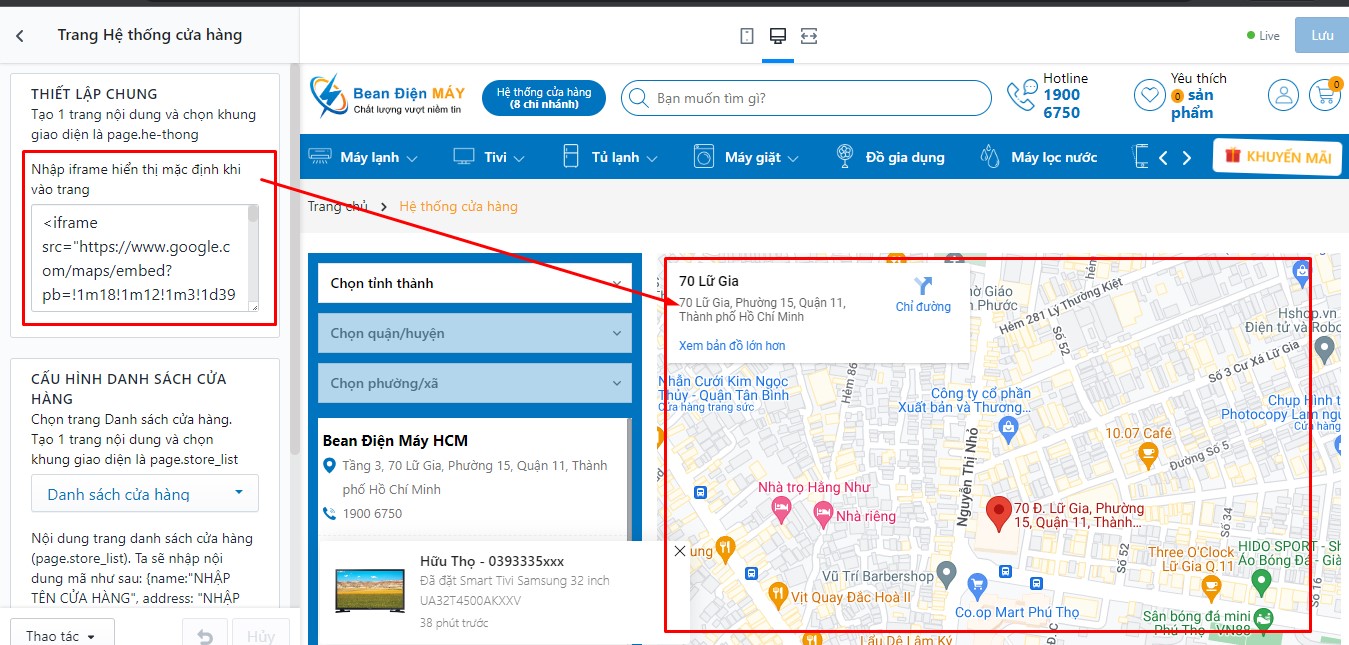This screenshot has width=1349, height=645.
Task: Click the Đồ gia dụng fan icon
Action: click(845, 156)
